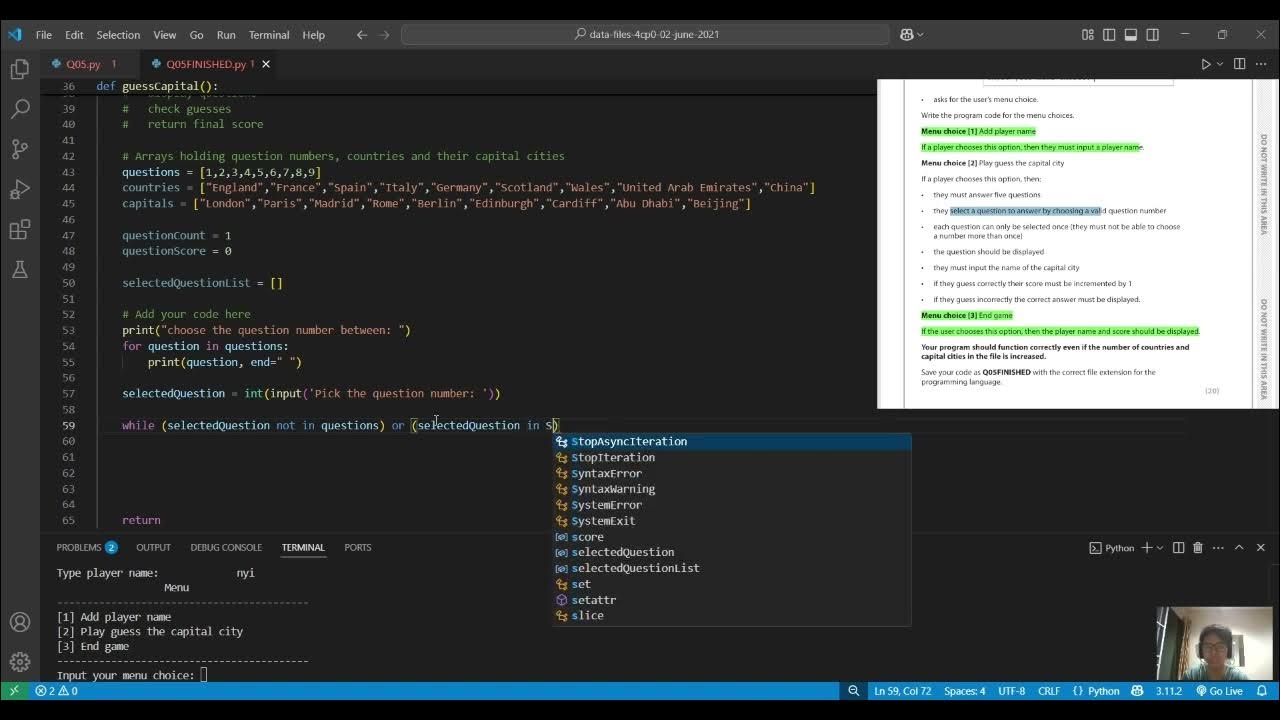This screenshot has height=720, width=1280.
Task: Switch to the Q05.py tab
Action: [83, 64]
